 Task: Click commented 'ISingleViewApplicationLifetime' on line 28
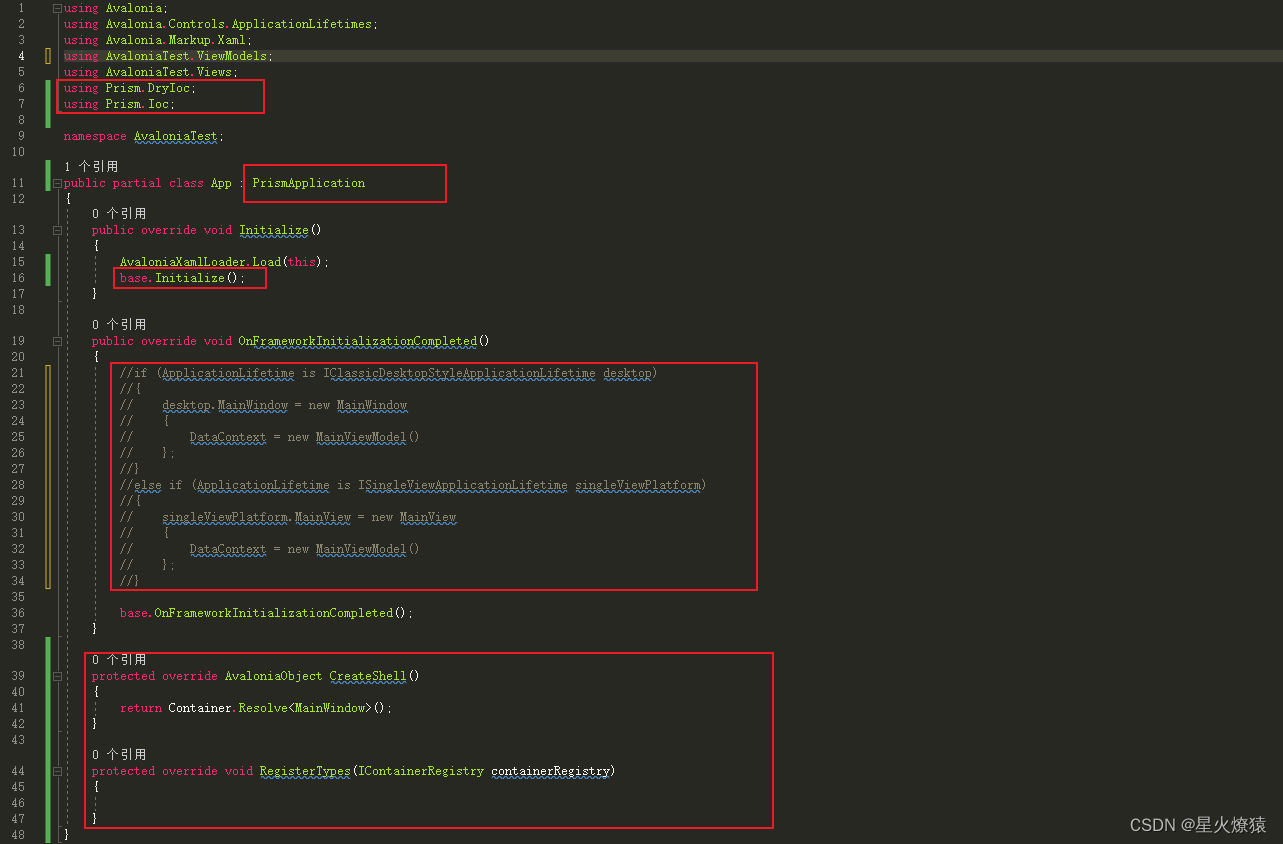pyautogui.click(x=463, y=485)
